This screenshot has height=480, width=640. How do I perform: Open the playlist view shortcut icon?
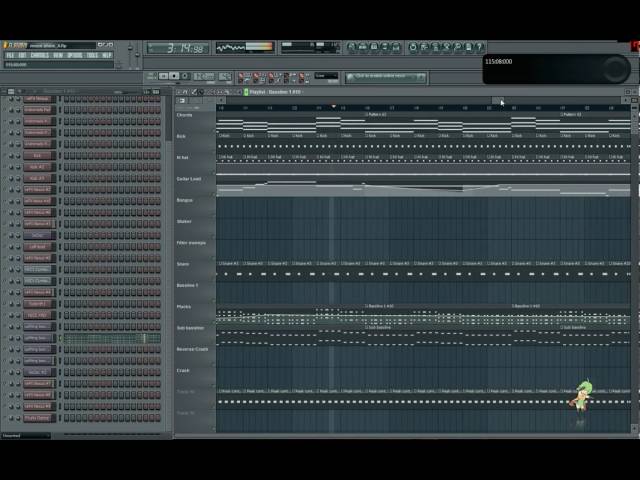[x=351, y=47]
